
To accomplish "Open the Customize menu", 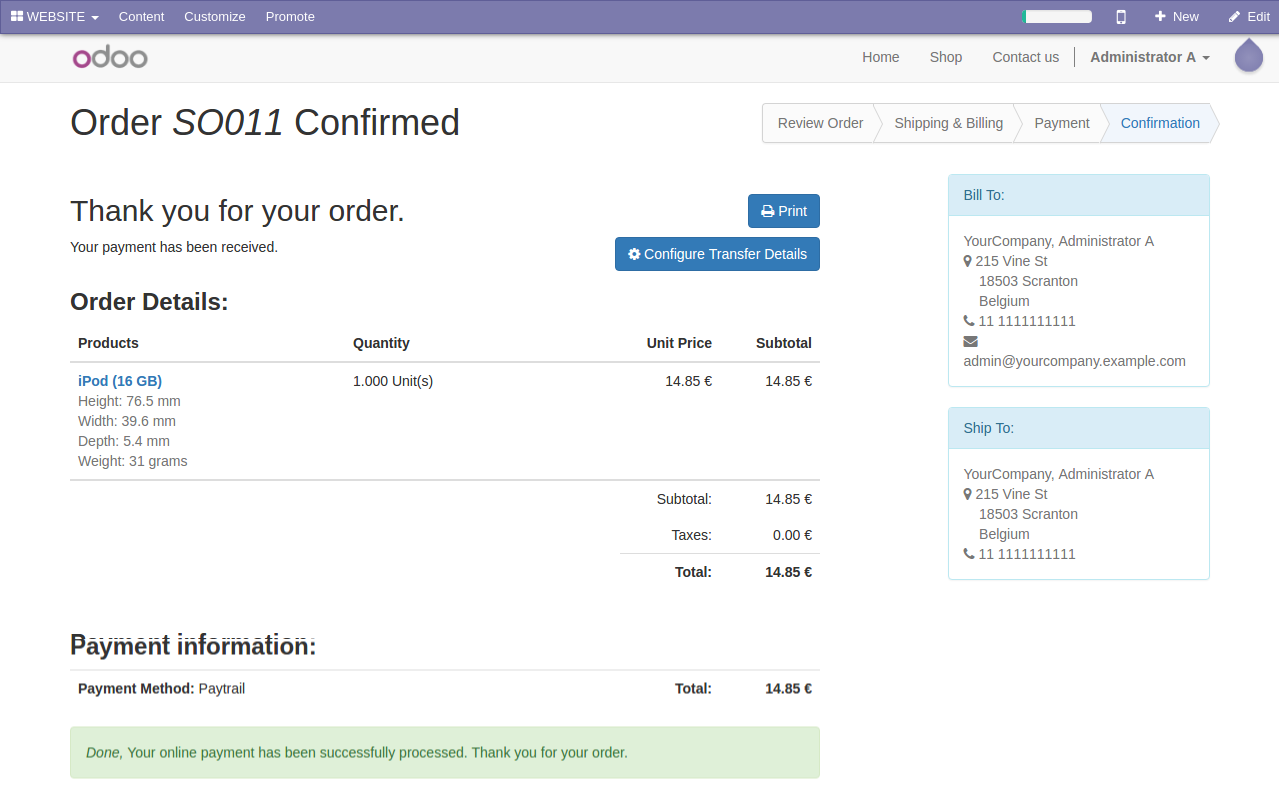I will pos(215,16).
